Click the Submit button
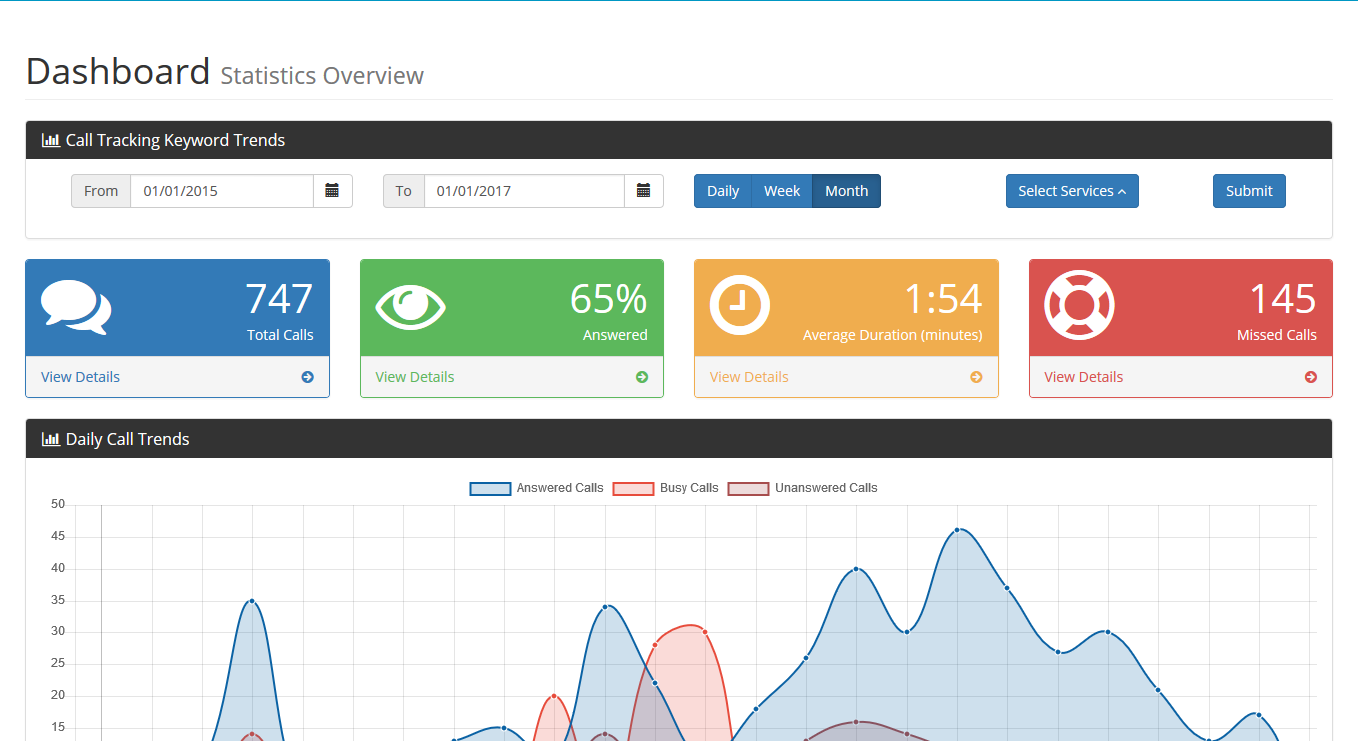This screenshot has height=741, width=1358. (x=1249, y=191)
